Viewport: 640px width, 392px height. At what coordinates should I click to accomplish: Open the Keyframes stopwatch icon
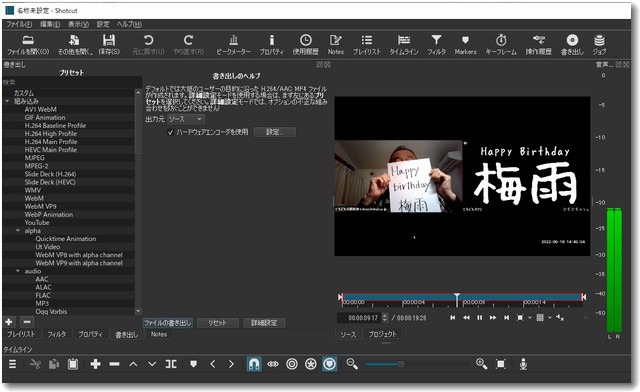501,40
